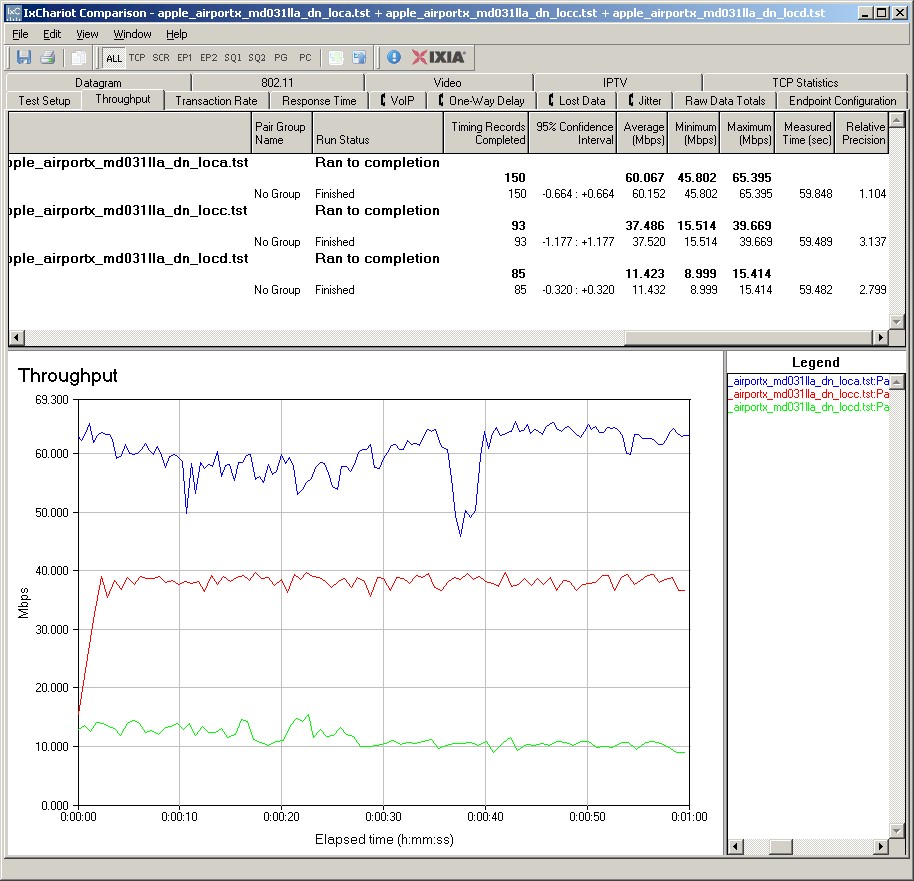This screenshot has height=881, width=914.
Task: Click the IXIA logo button
Action: coord(438,57)
